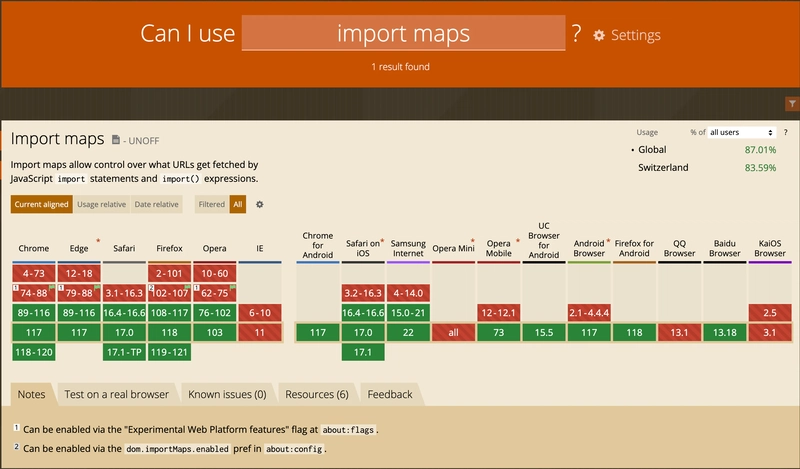Viewport: 800px width, 469px height.
Task: Click the KaiOS Browser header
Action: click(770, 249)
